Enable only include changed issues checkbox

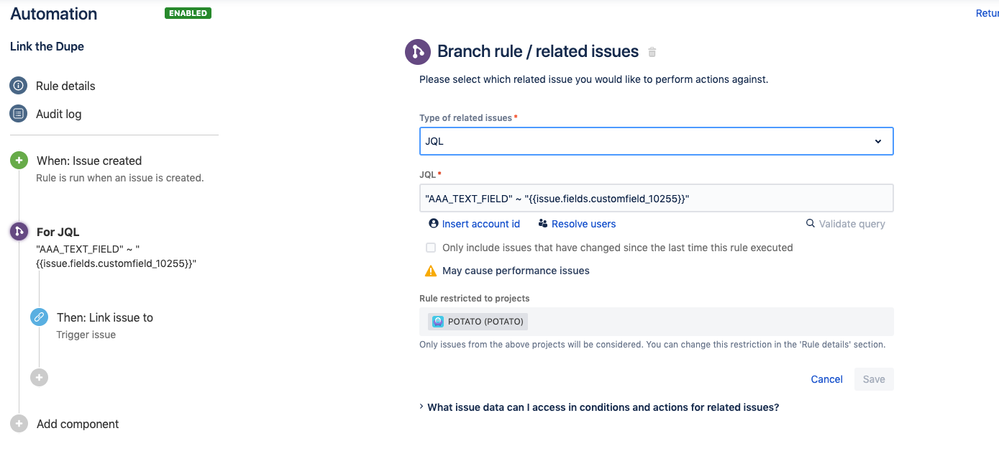pos(431,248)
